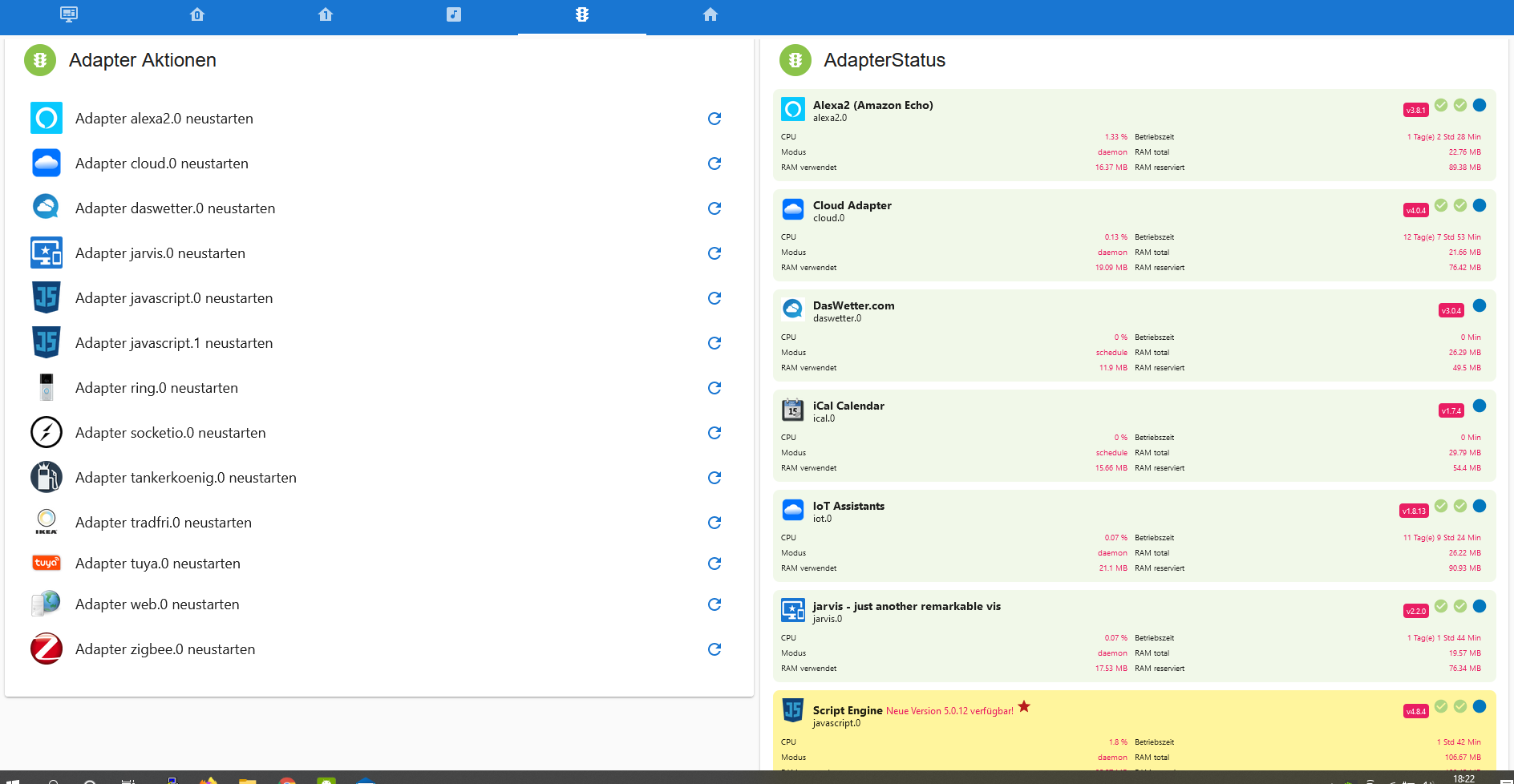Click the v1.8.13 version badge on IoT Assistants

[1414, 511]
